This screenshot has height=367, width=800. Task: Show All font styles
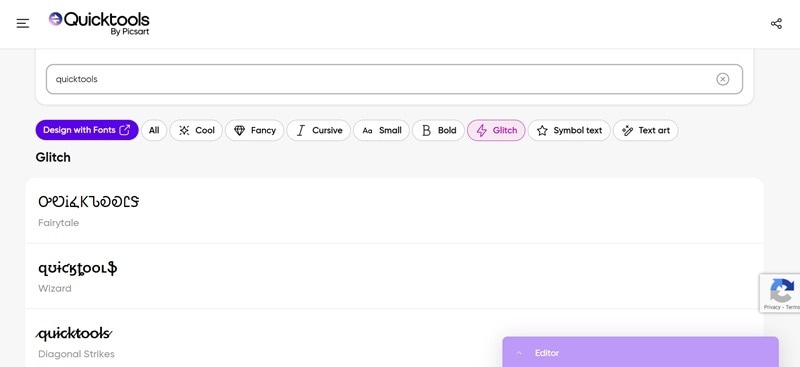pyautogui.click(x=154, y=130)
